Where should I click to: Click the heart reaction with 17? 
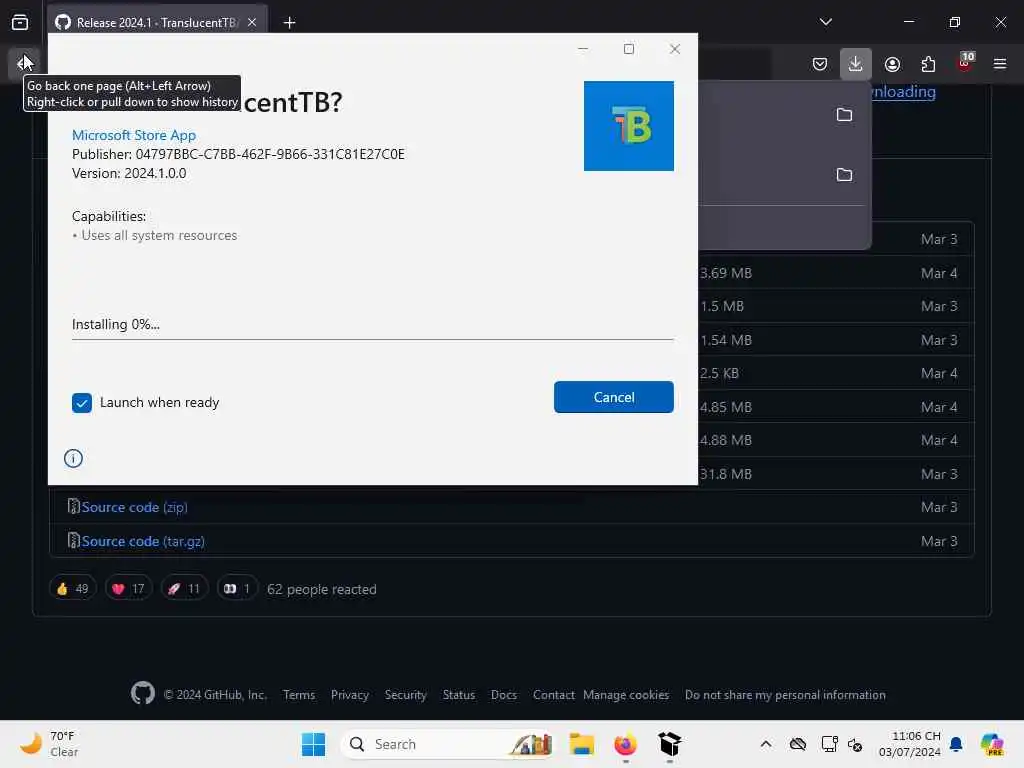pos(129,588)
